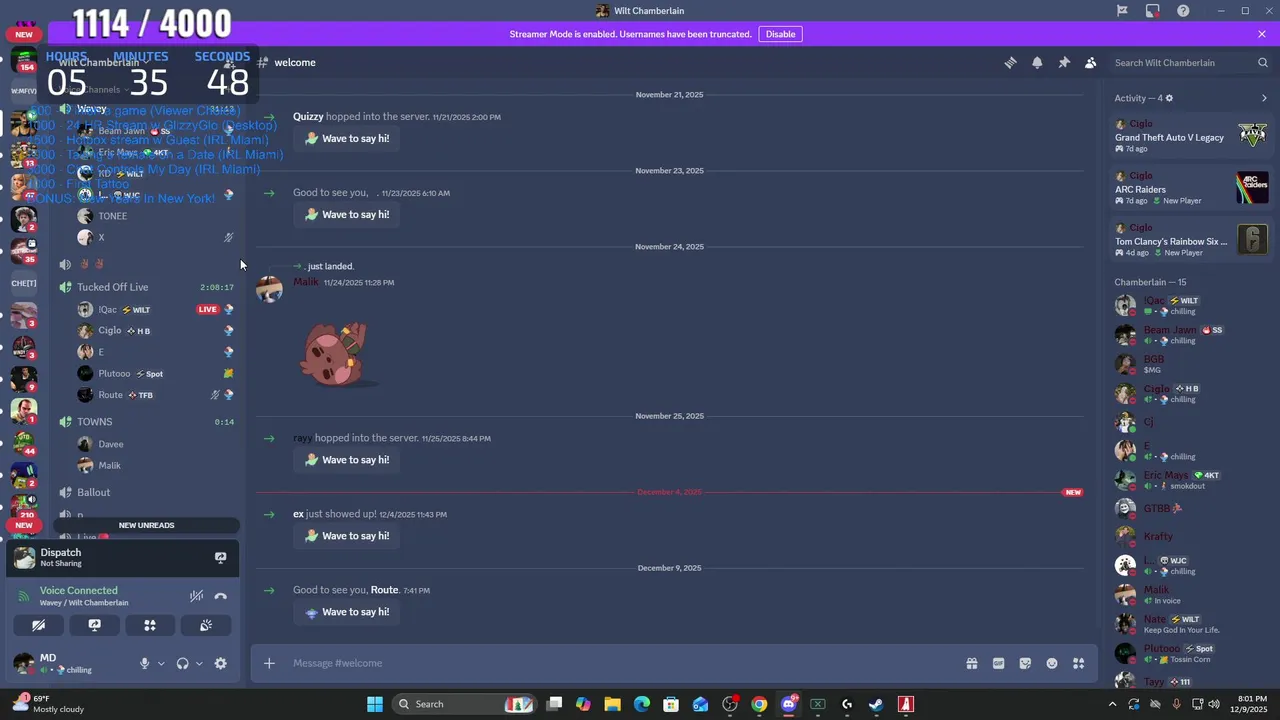Open the GIF picker
Viewport: 1280px width, 720px height.
[x=998, y=663]
